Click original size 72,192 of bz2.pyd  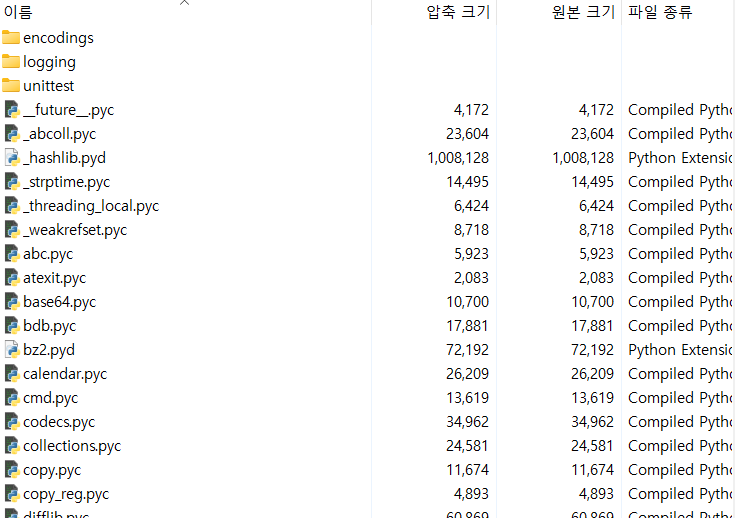[x=592, y=350]
